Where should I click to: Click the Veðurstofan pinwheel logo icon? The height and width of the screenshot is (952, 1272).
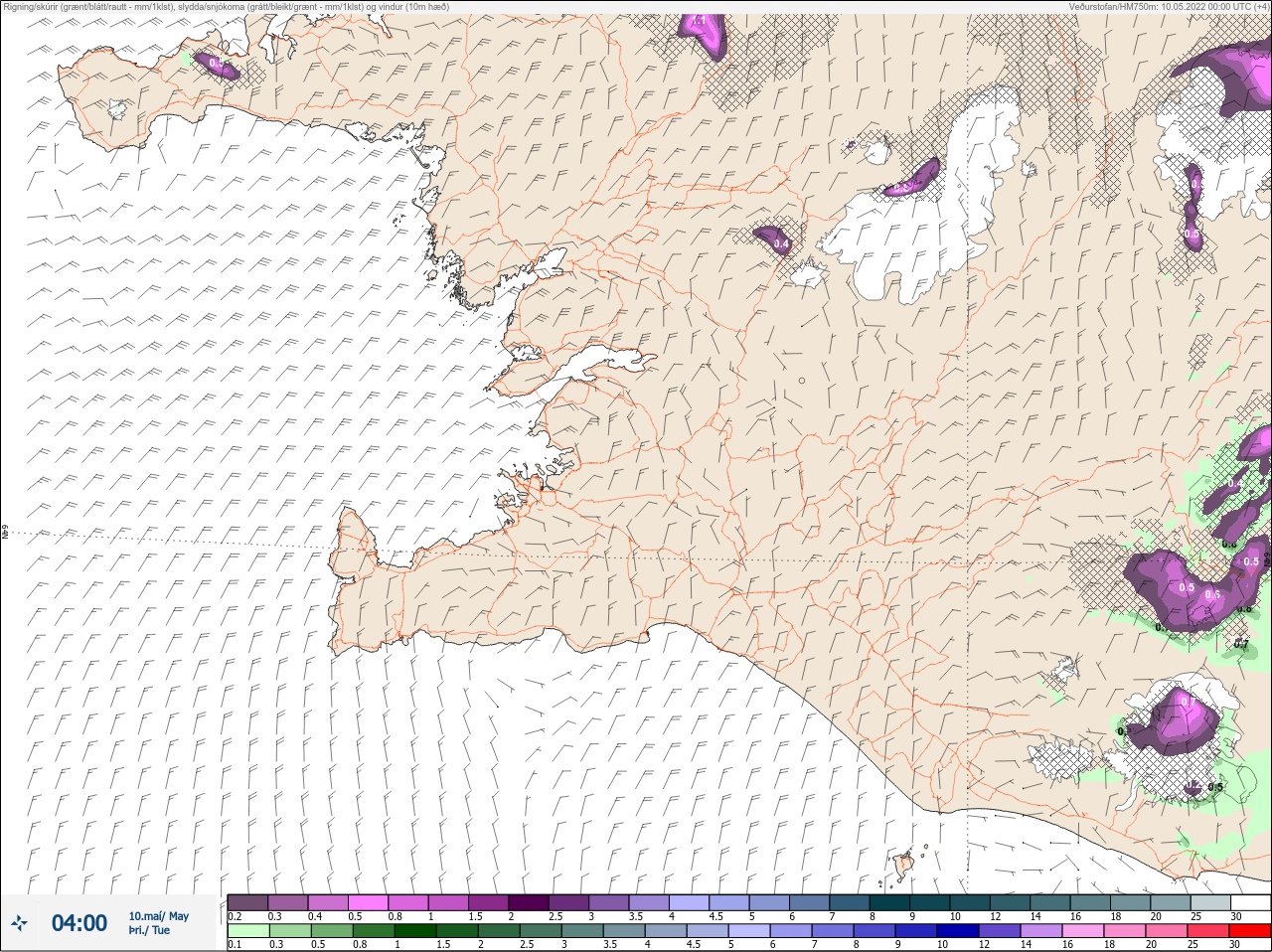pos(20,923)
